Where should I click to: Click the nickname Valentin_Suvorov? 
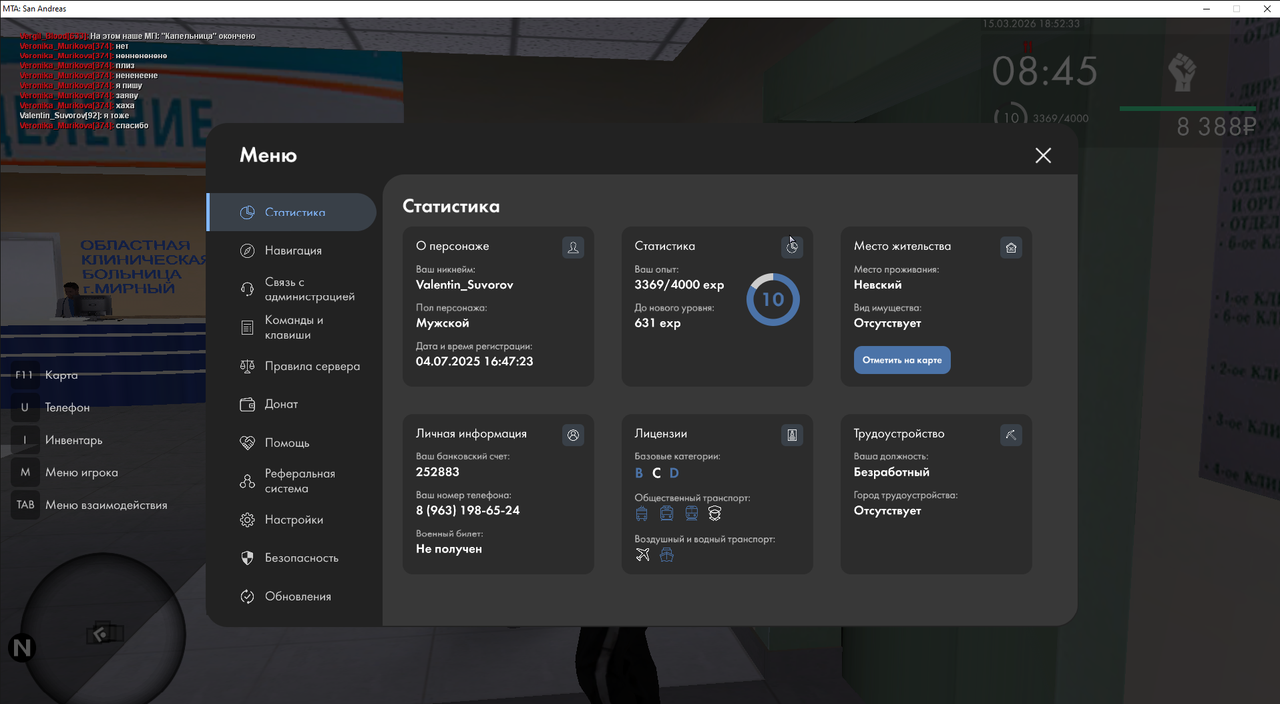(x=465, y=285)
